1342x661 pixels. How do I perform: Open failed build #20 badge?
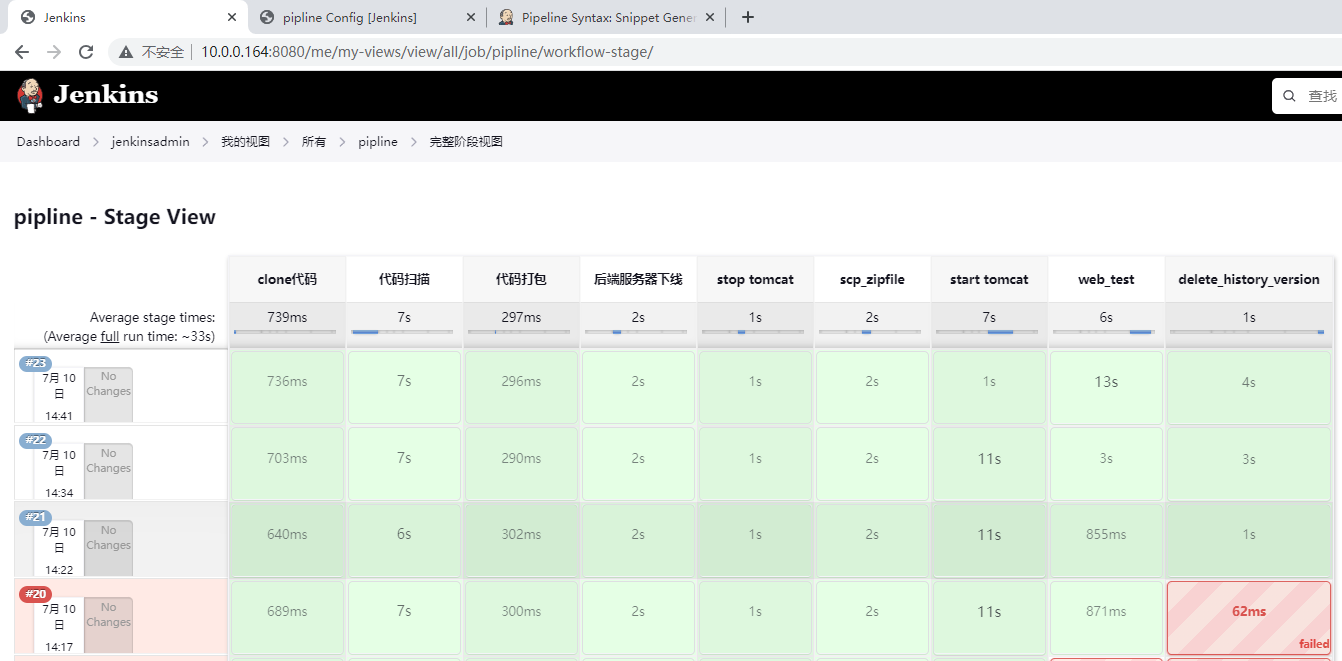click(36, 594)
